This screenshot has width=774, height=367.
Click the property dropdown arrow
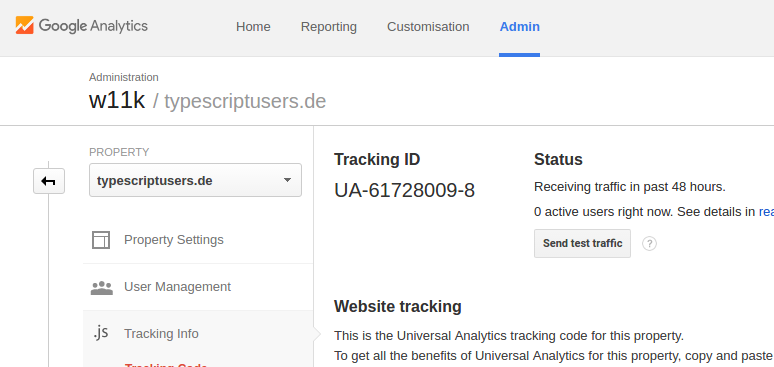pos(287,180)
